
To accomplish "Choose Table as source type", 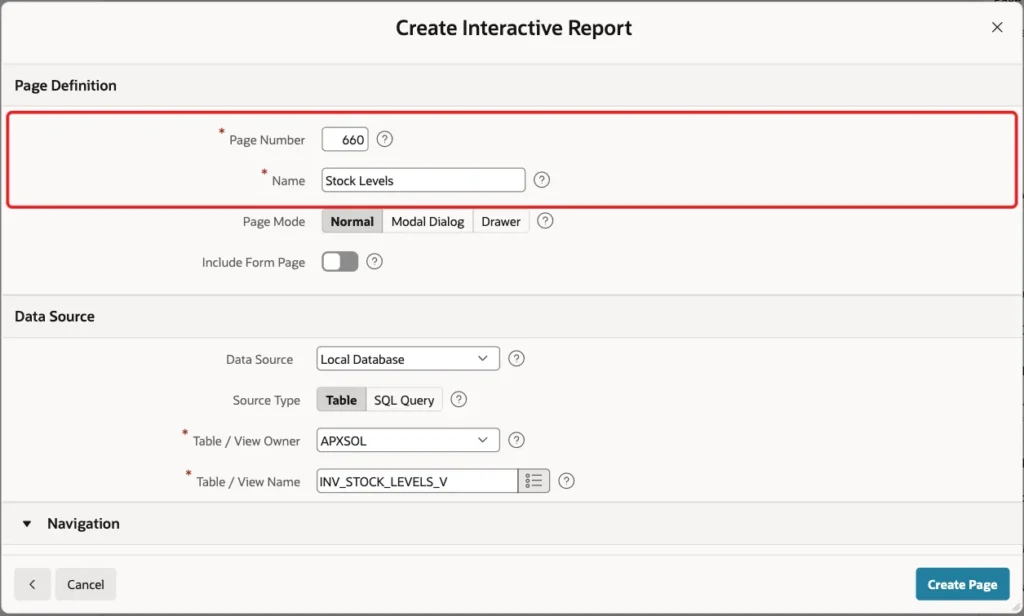I will tap(342, 400).
